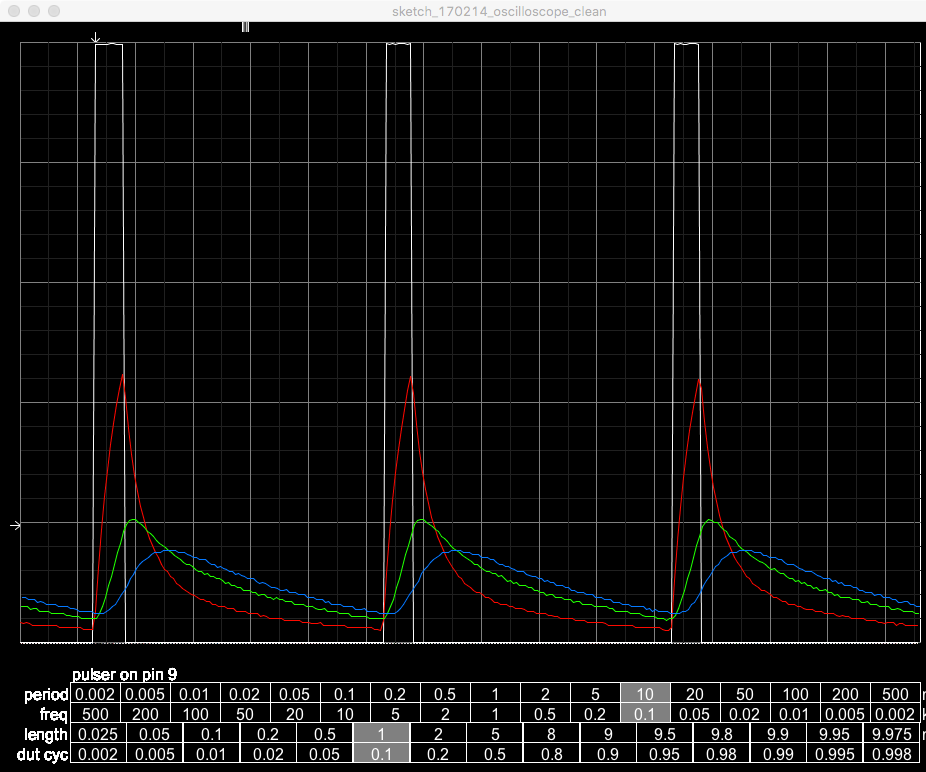Set length to 2
This screenshot has height=772, width=926.
438,734
